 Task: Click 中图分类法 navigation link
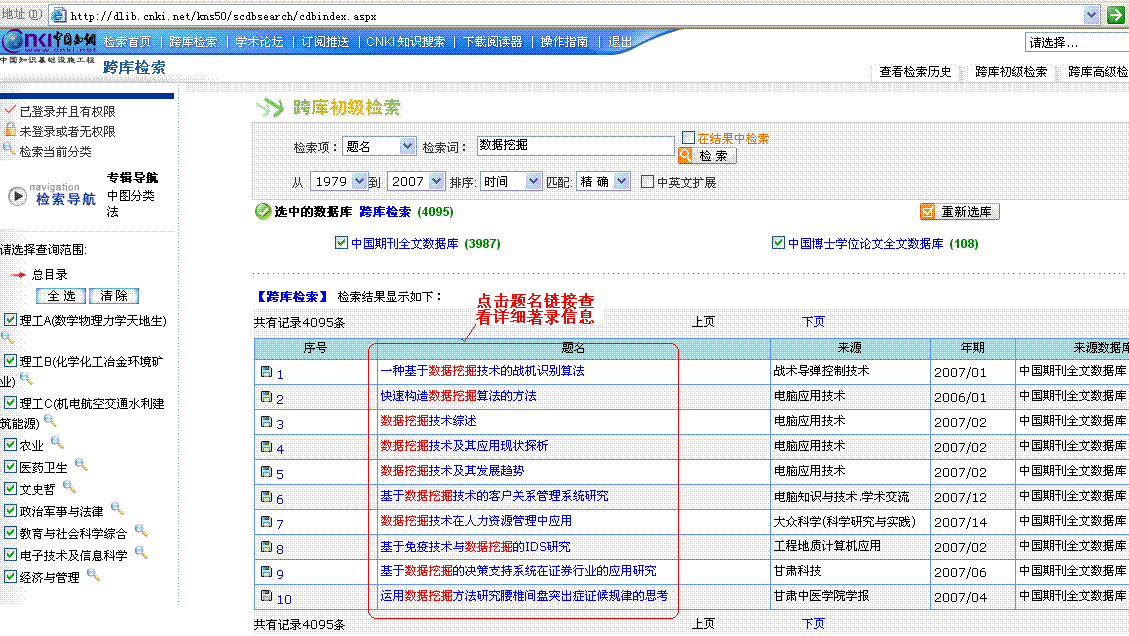pyautogui.click(x=130, y=203)
